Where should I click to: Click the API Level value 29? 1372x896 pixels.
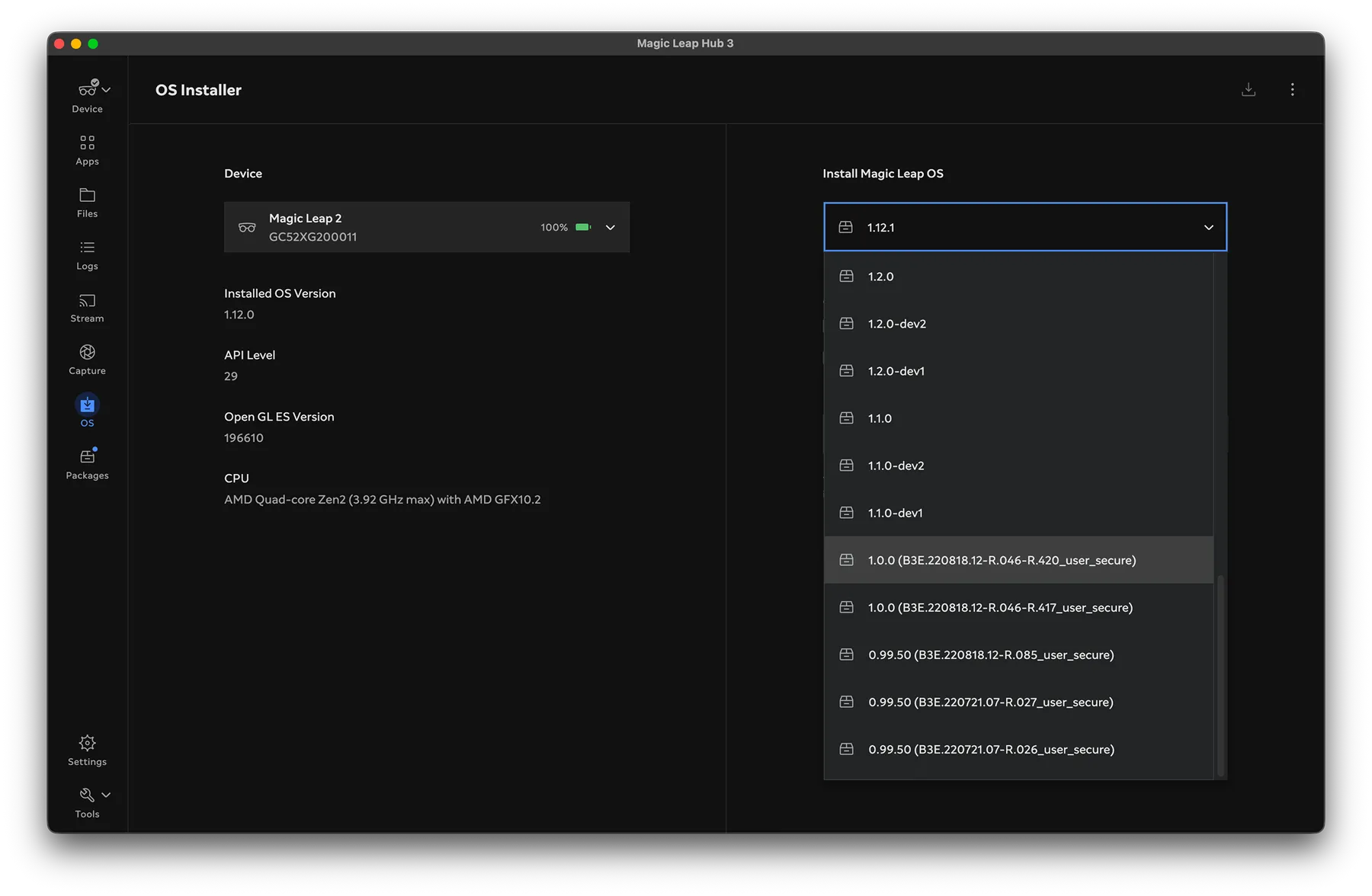point(231,376)
